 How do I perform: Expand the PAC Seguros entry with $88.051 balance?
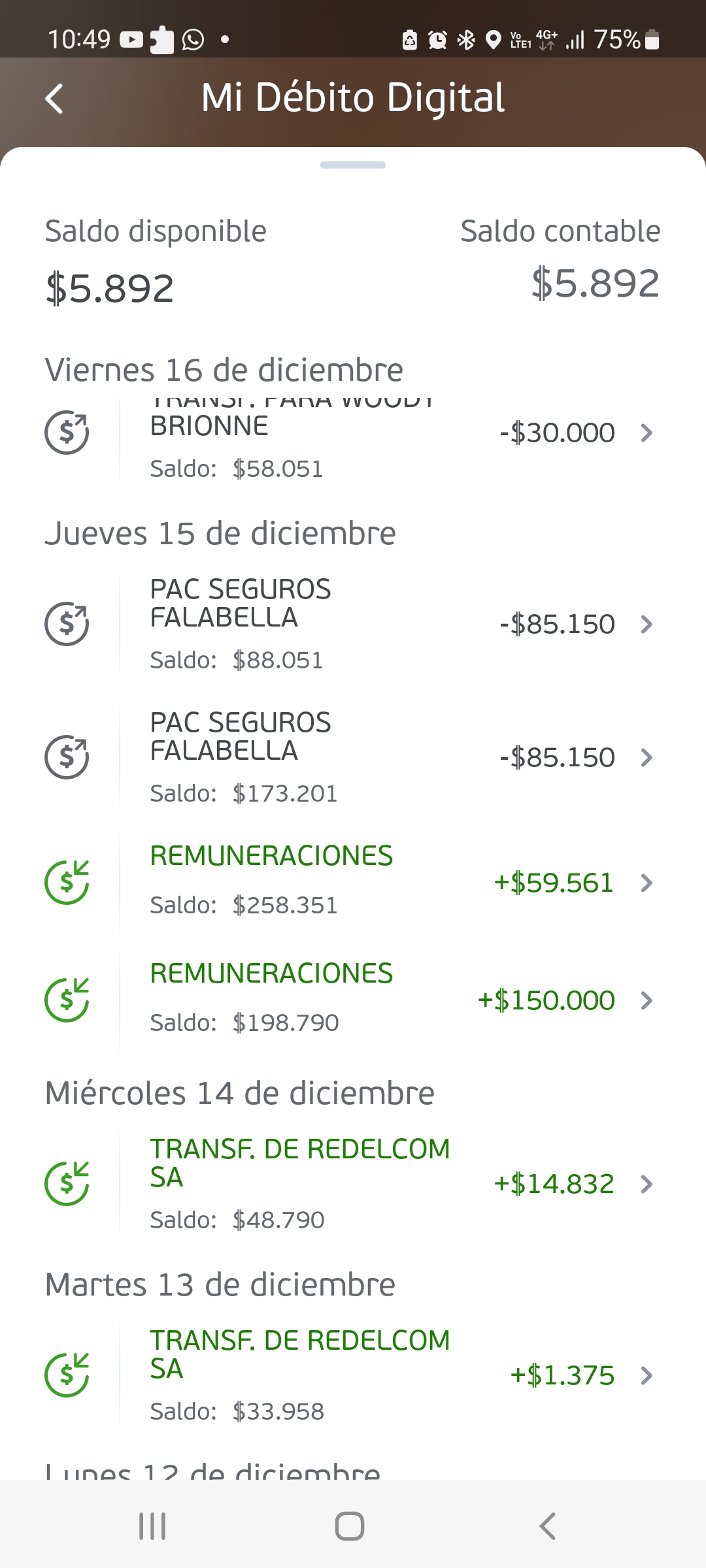pyautogui.click(x=647, y=624)
